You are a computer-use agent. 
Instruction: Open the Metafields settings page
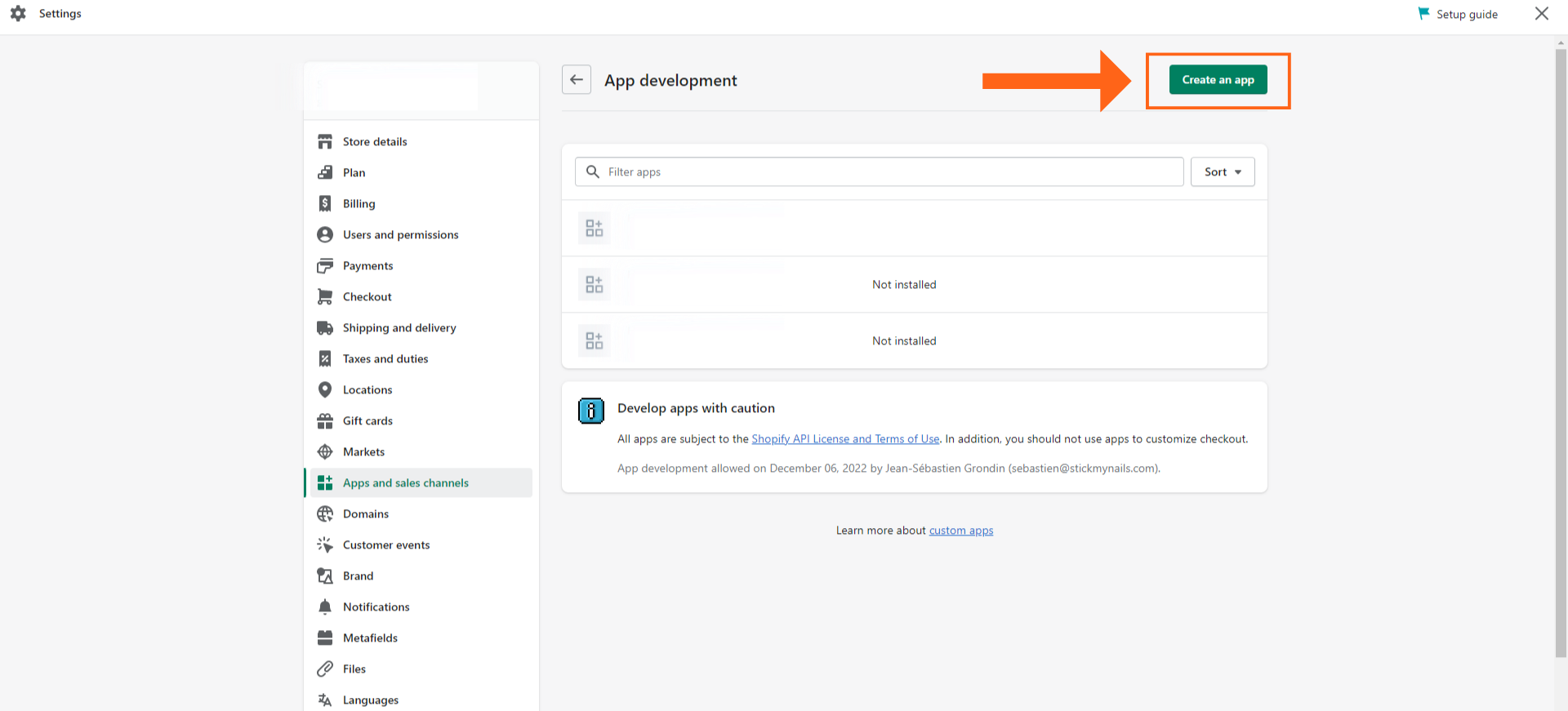tap(370, 638)
